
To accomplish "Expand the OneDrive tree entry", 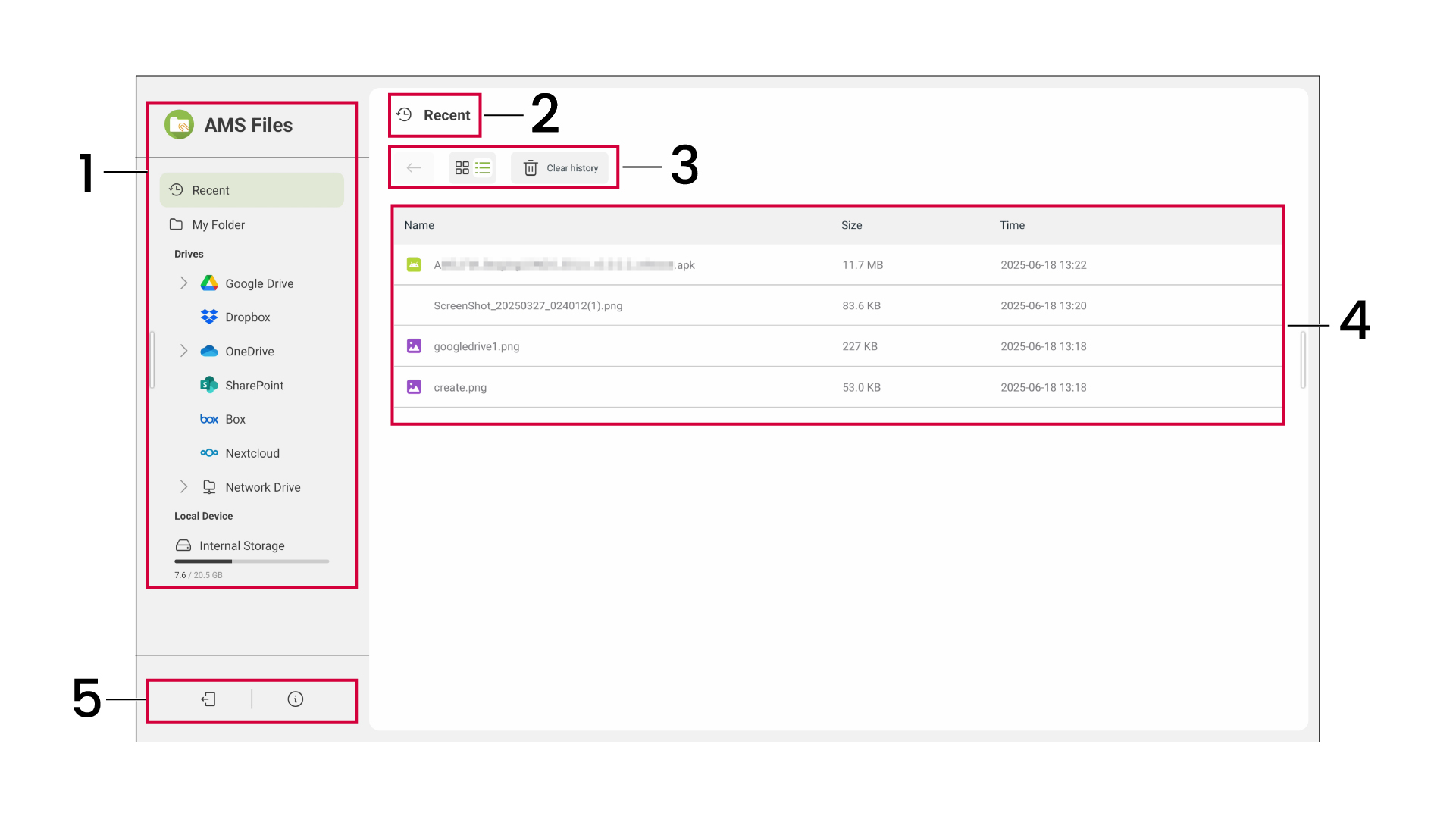I will click(x=183, y=350).
